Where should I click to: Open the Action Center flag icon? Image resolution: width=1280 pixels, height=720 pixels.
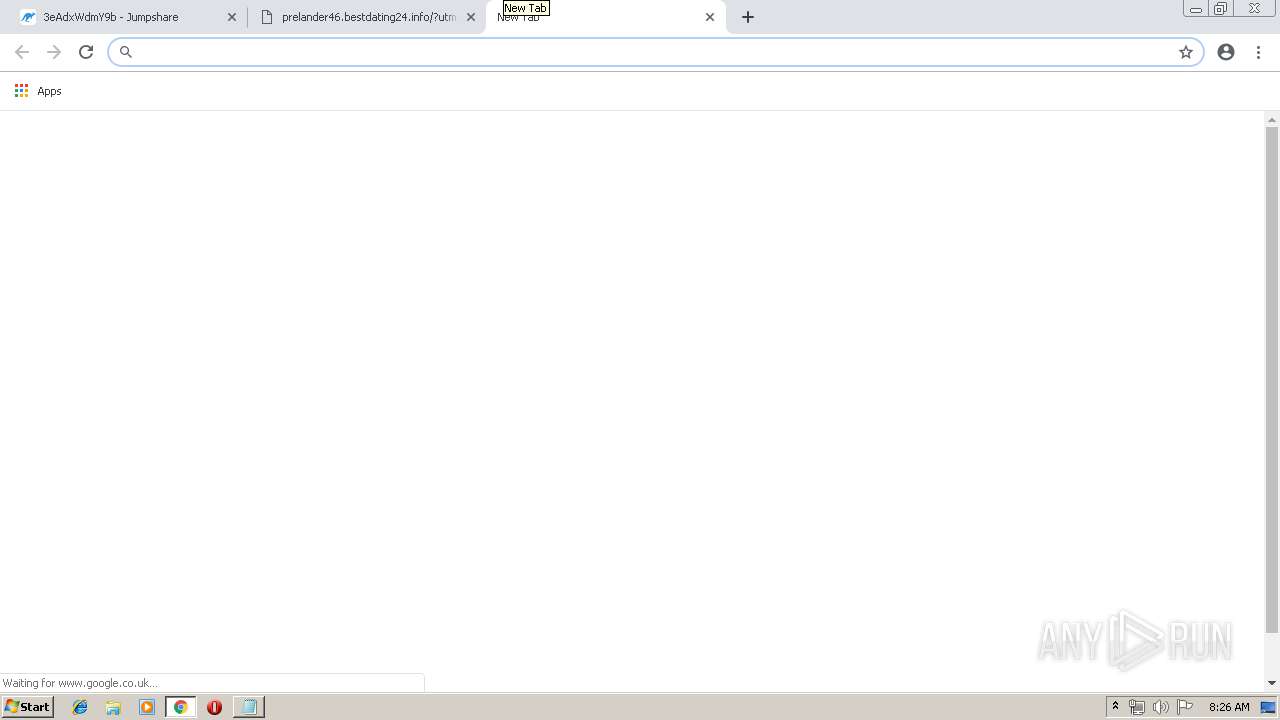1185,707
